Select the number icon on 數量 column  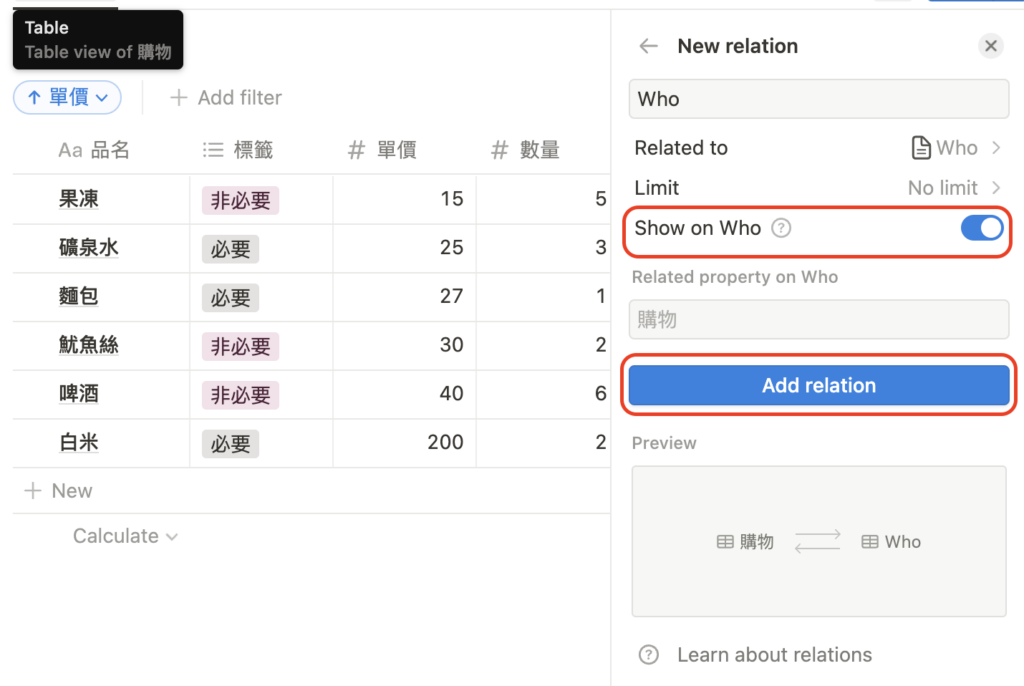[x=498, y=150]
